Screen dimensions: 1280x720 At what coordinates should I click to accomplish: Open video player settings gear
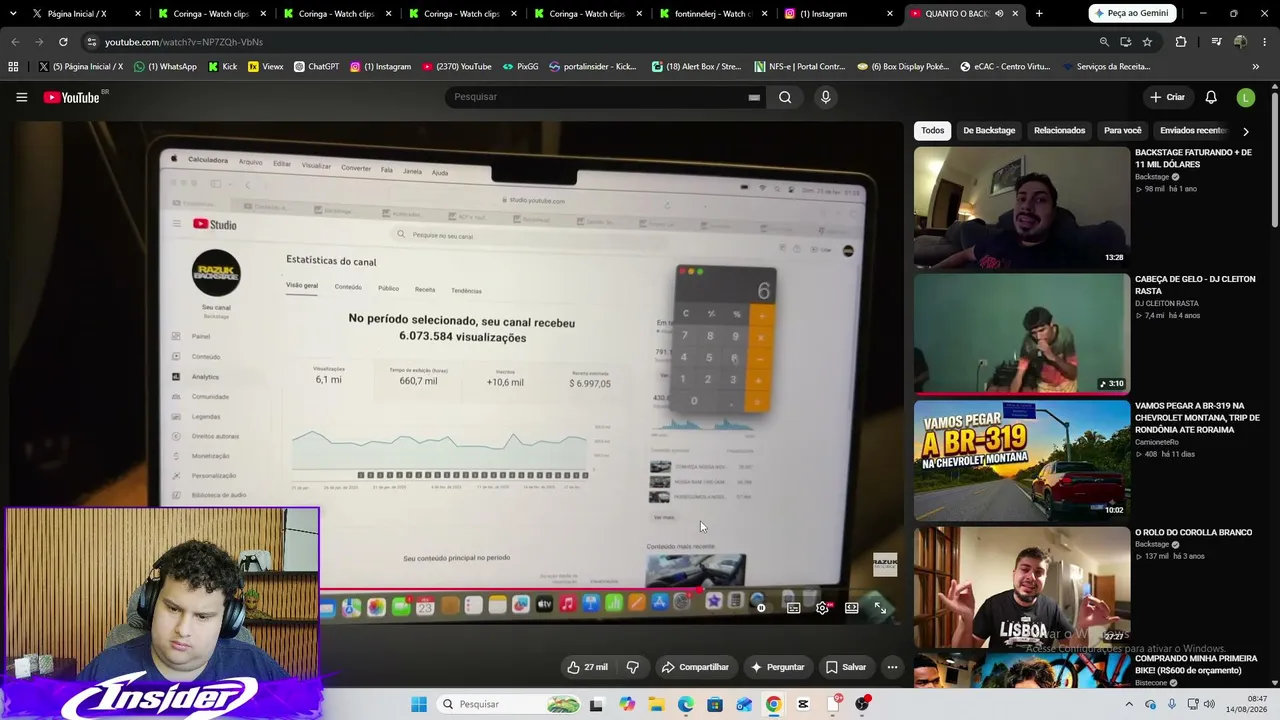(822, 608)
